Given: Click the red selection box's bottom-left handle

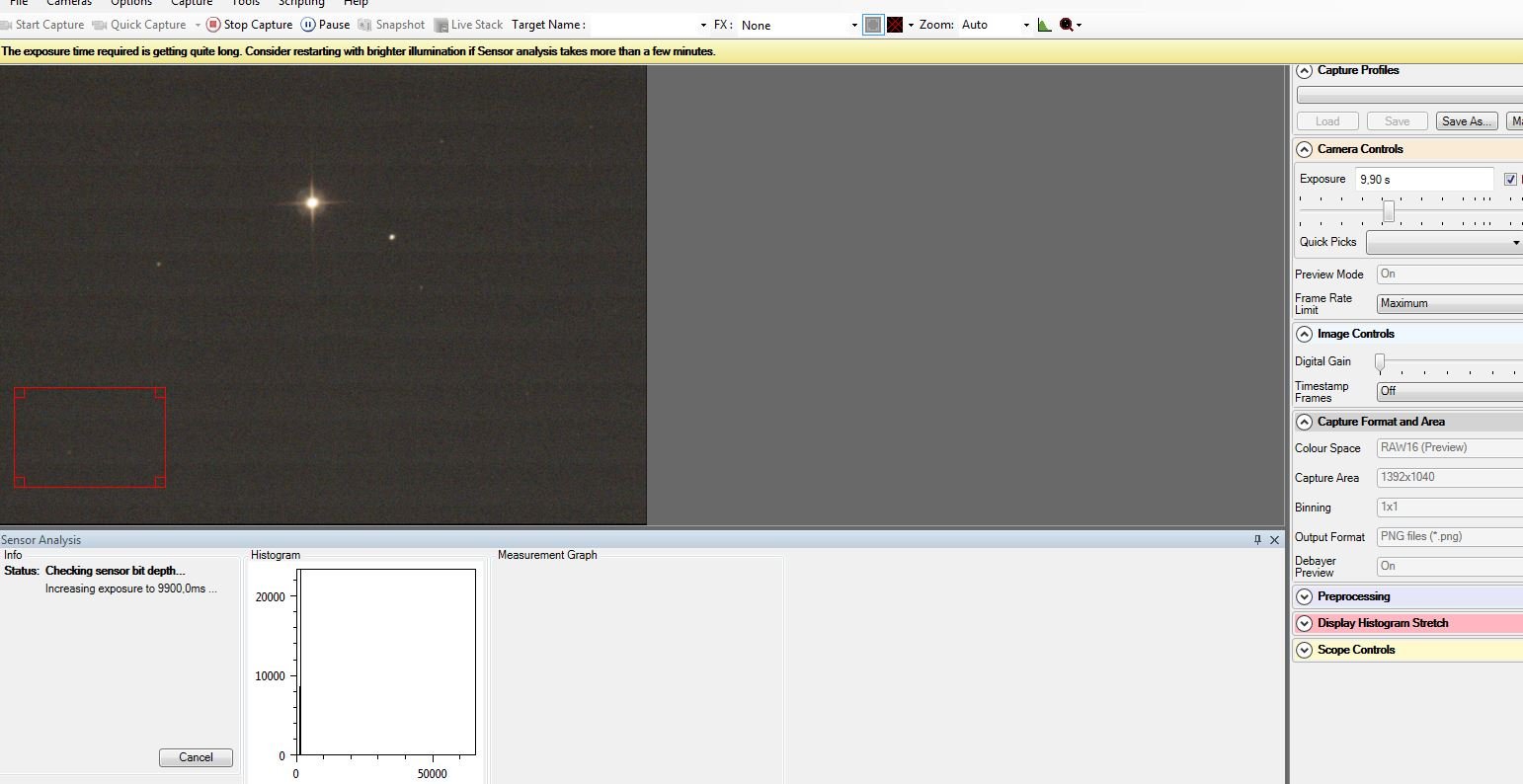Looking at the screenshot, I should coord(19,482).
